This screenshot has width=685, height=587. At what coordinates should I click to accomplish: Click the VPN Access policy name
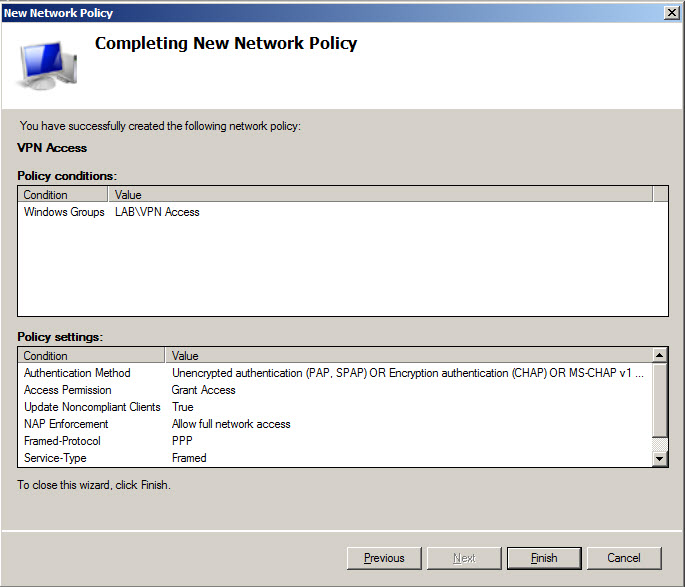[52, 148]
